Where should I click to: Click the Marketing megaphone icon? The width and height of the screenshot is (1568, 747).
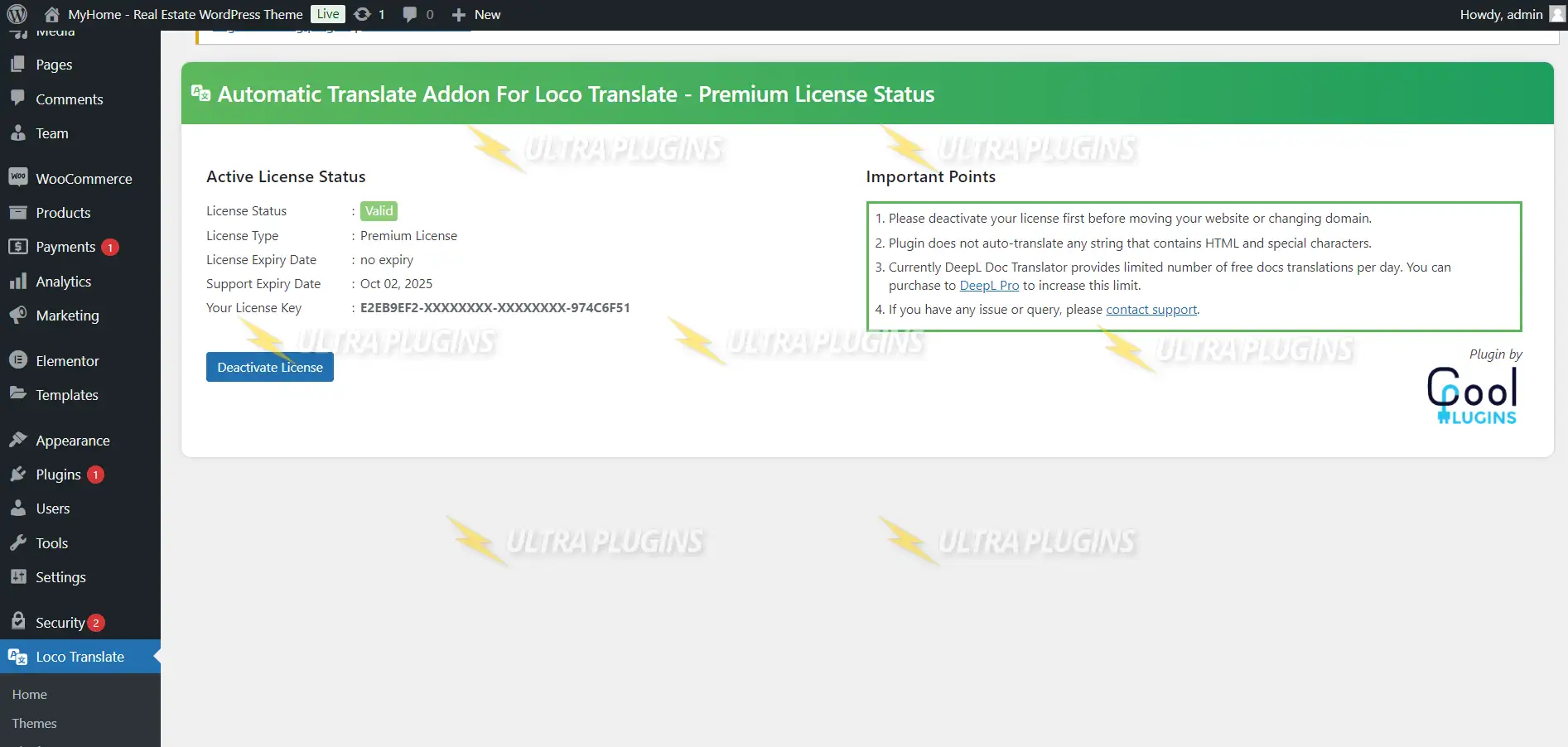click(x=17, y=315)
